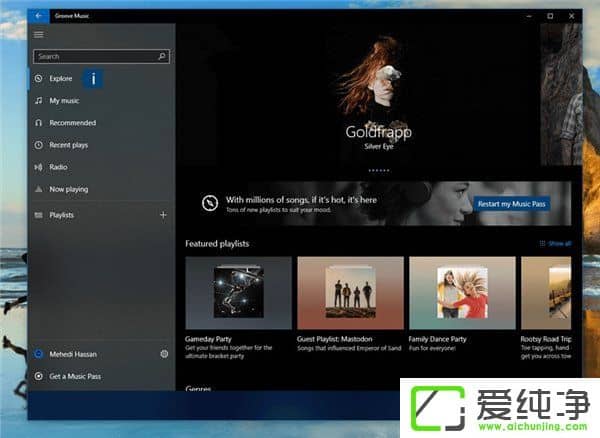
Task: Open the Radio section
Action: click(58, 167)
